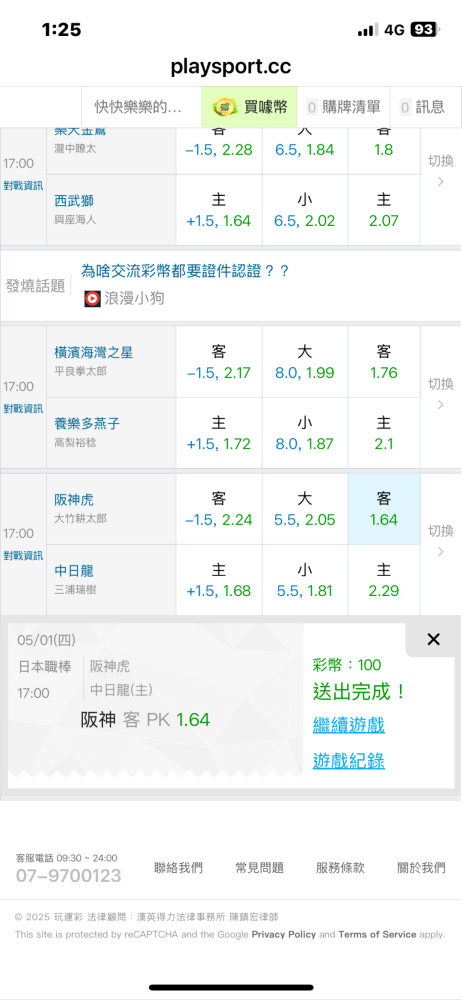Click the 聯絡我們 footer link

click(x=178, y=867)
